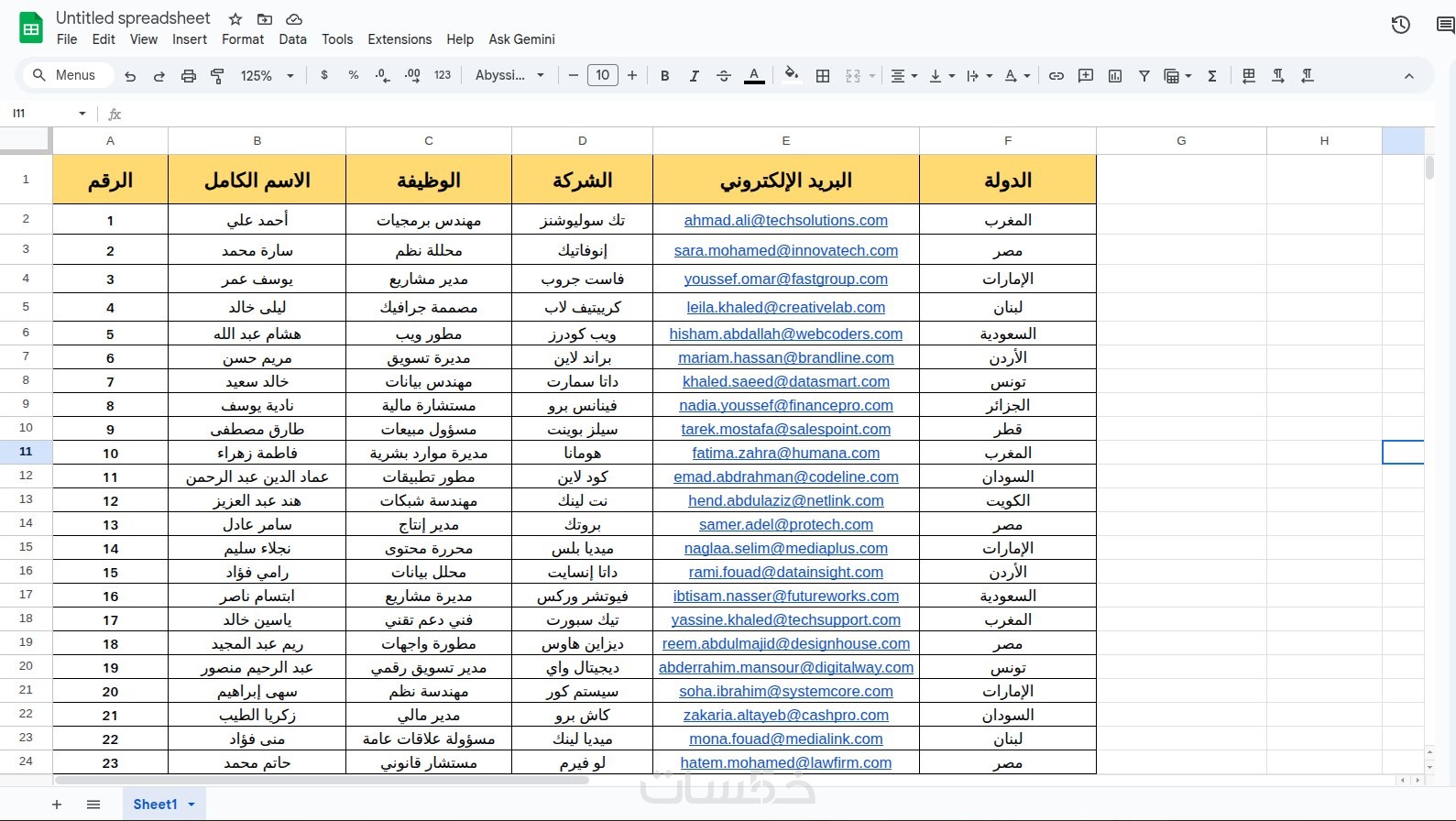Open the Sheet1 tab dropdown arrow

[192, 805]
